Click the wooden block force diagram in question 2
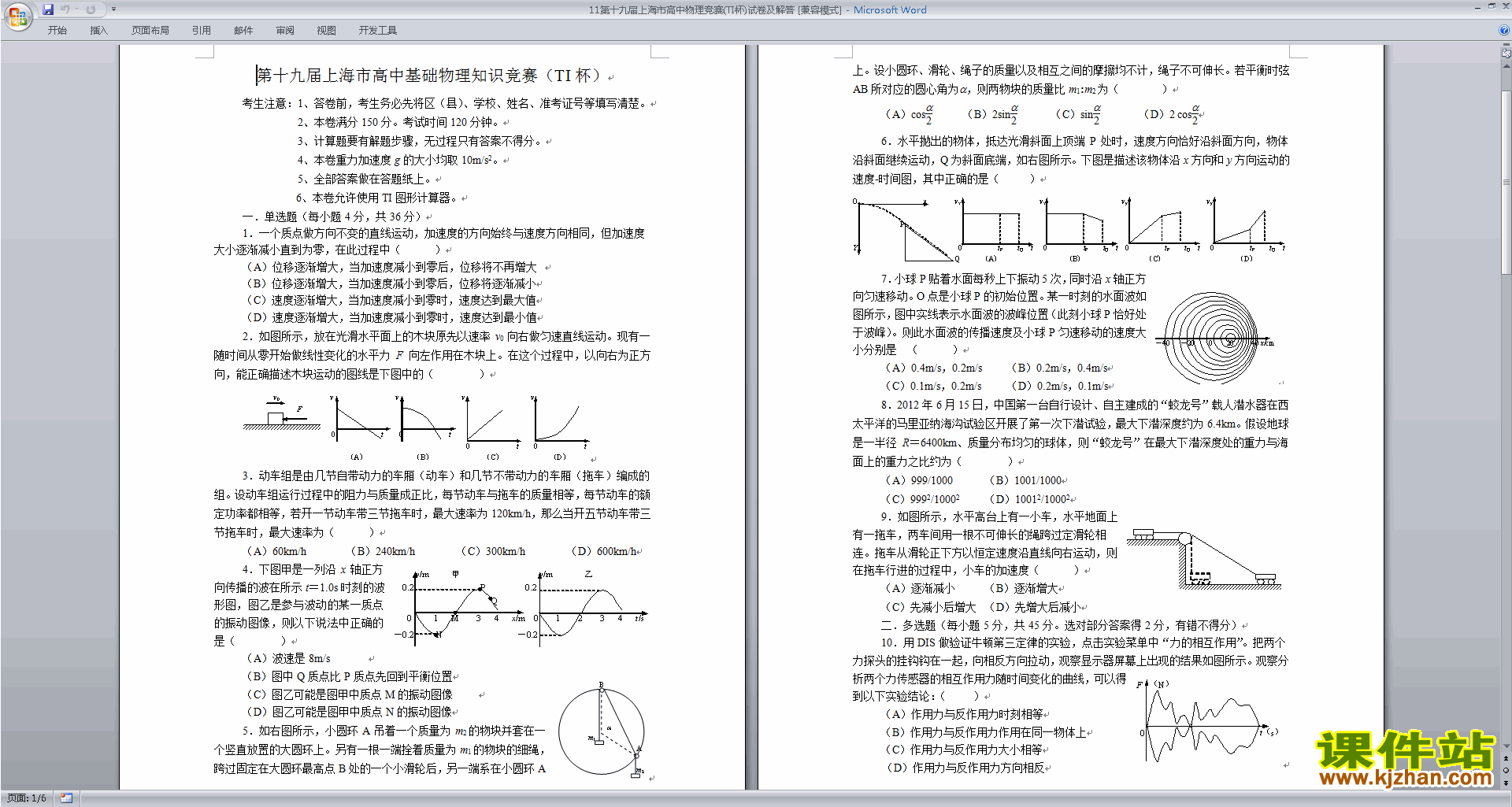Image resolution: width=1512 pixels, height=807 pixels. pyautogui.click(x=282, y=412)
